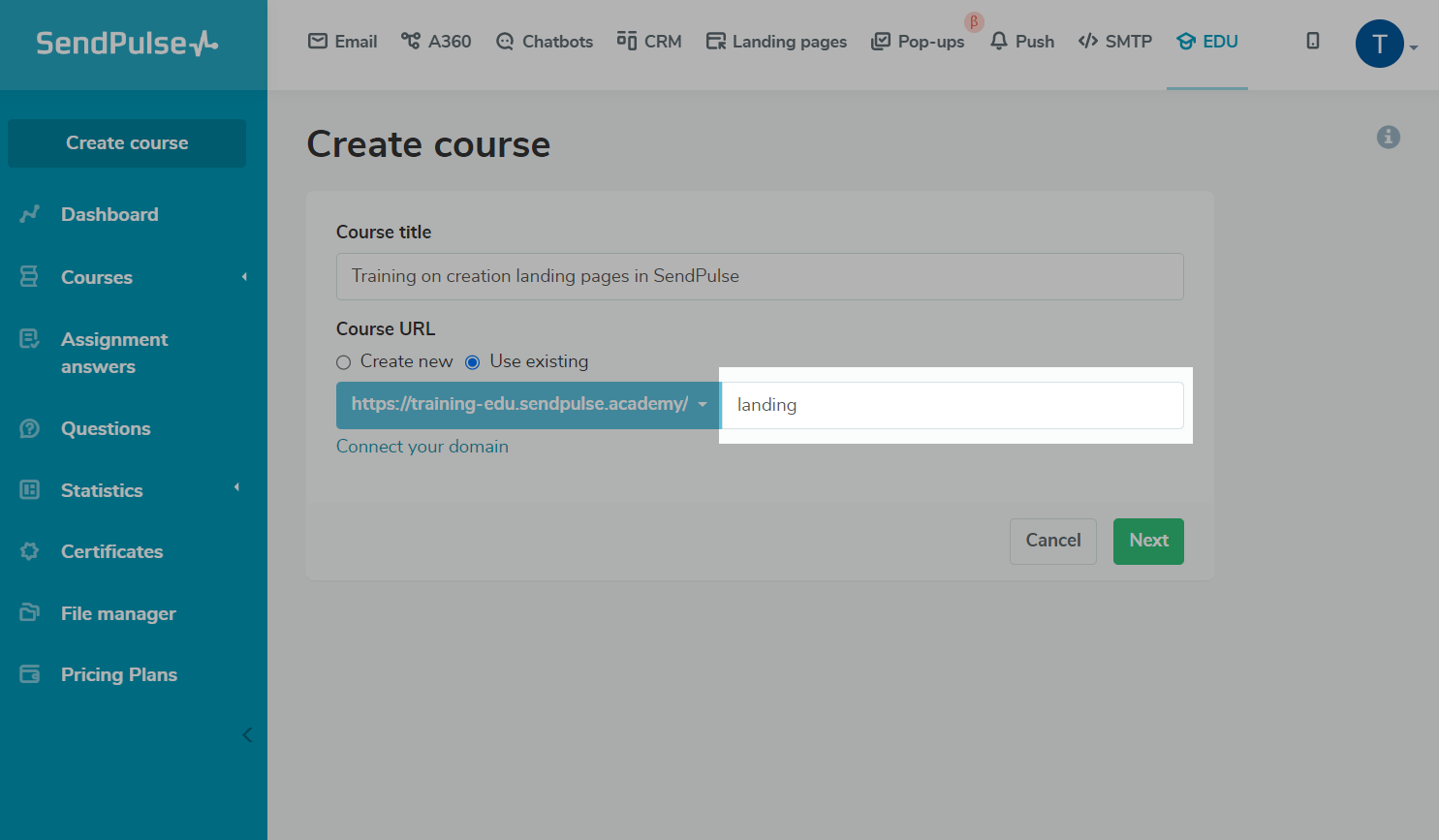Screen dimensions: 1439x840
Task: Open File manager in the sidebar
Action: (118, 613)
